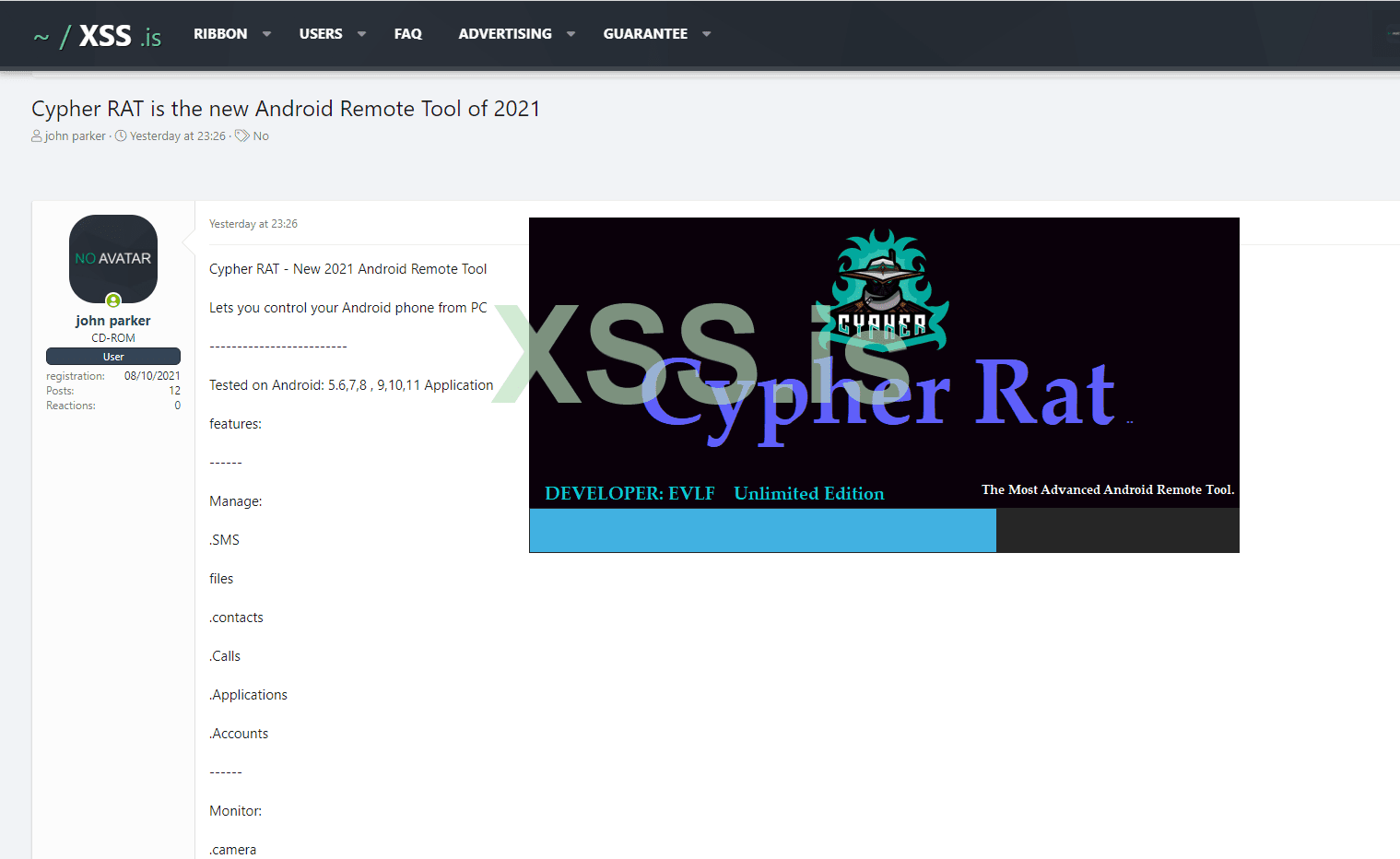Click the tag icon next to "No"

[242, 136]
